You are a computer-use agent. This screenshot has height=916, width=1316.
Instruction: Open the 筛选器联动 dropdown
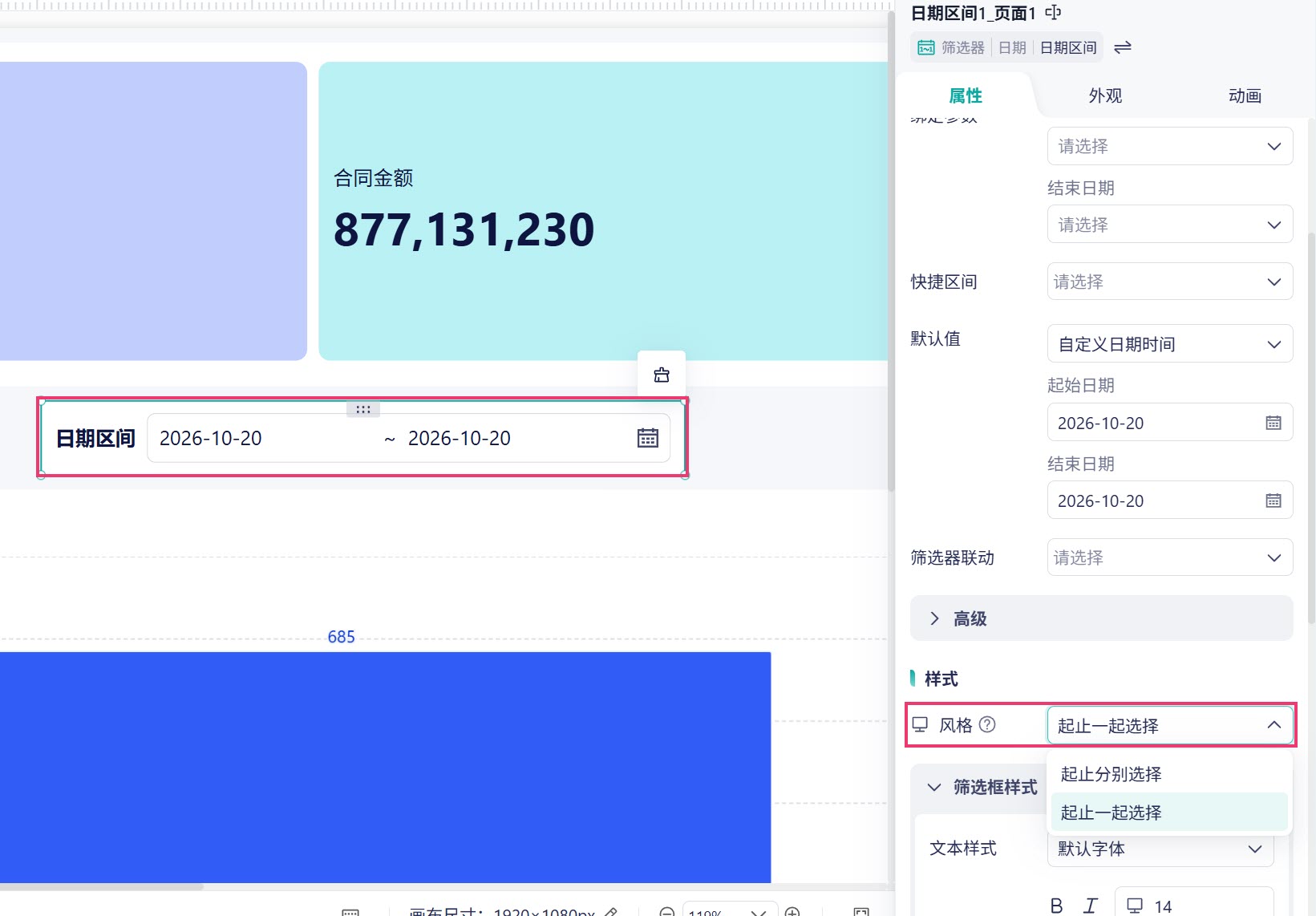[1170, 557]
